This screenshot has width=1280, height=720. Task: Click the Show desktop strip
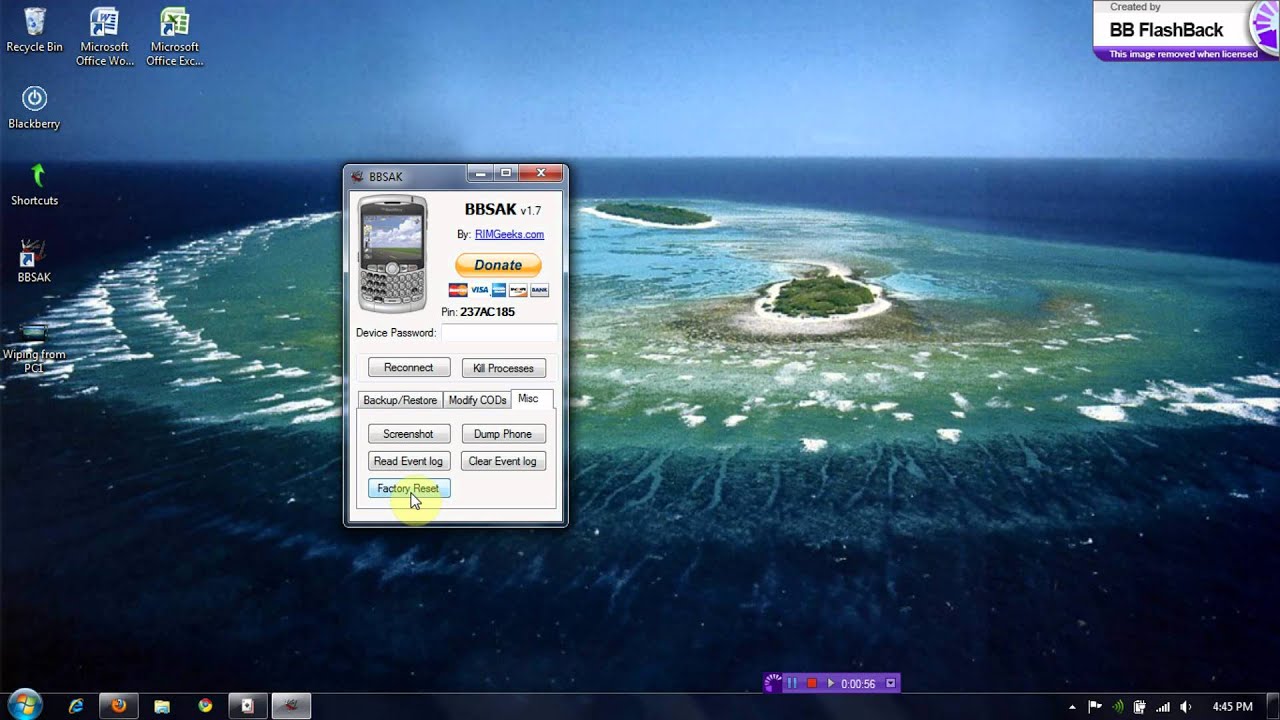(x=1273, y=706)
